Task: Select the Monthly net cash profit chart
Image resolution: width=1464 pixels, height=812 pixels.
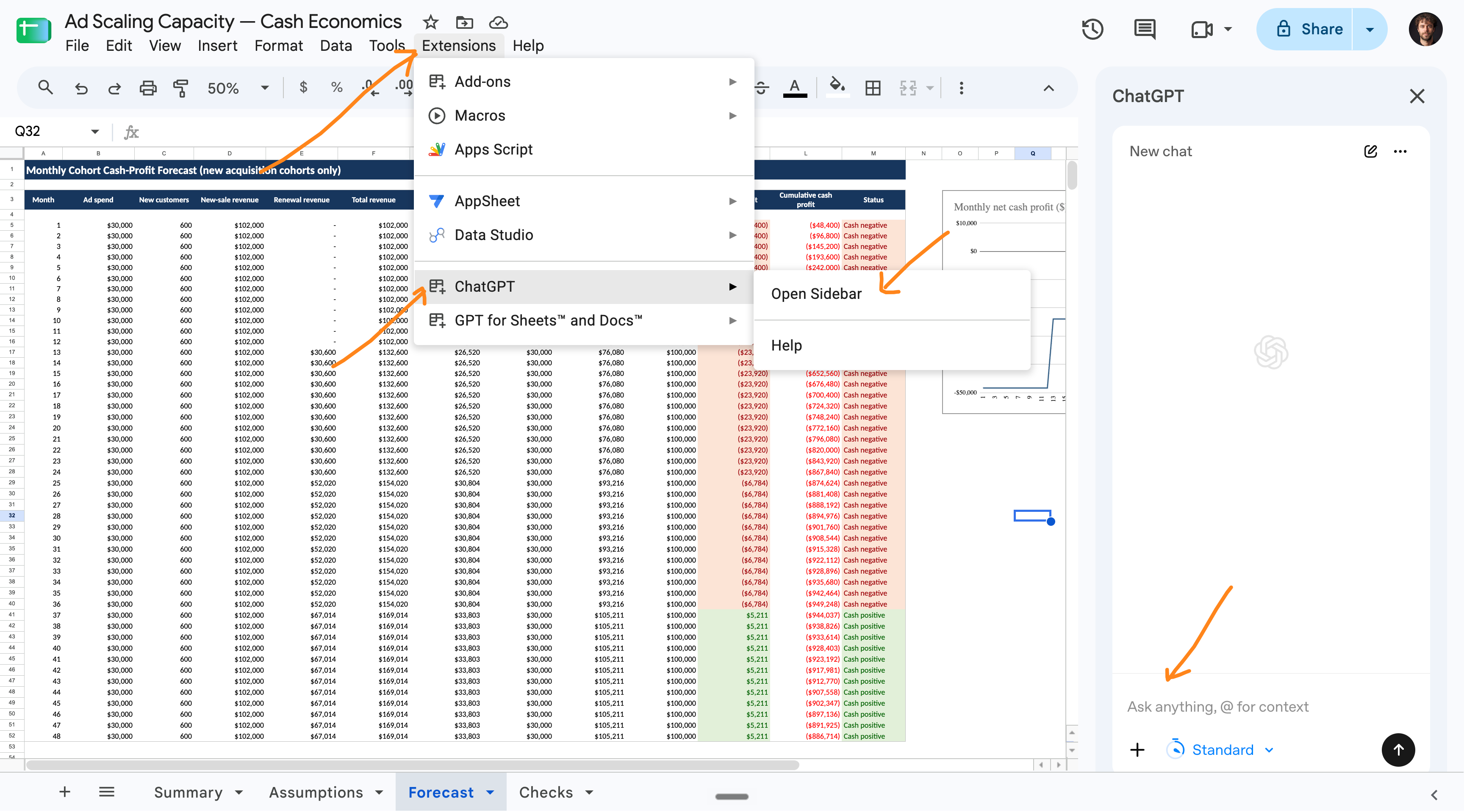Action: click(x=1004, y=302)
